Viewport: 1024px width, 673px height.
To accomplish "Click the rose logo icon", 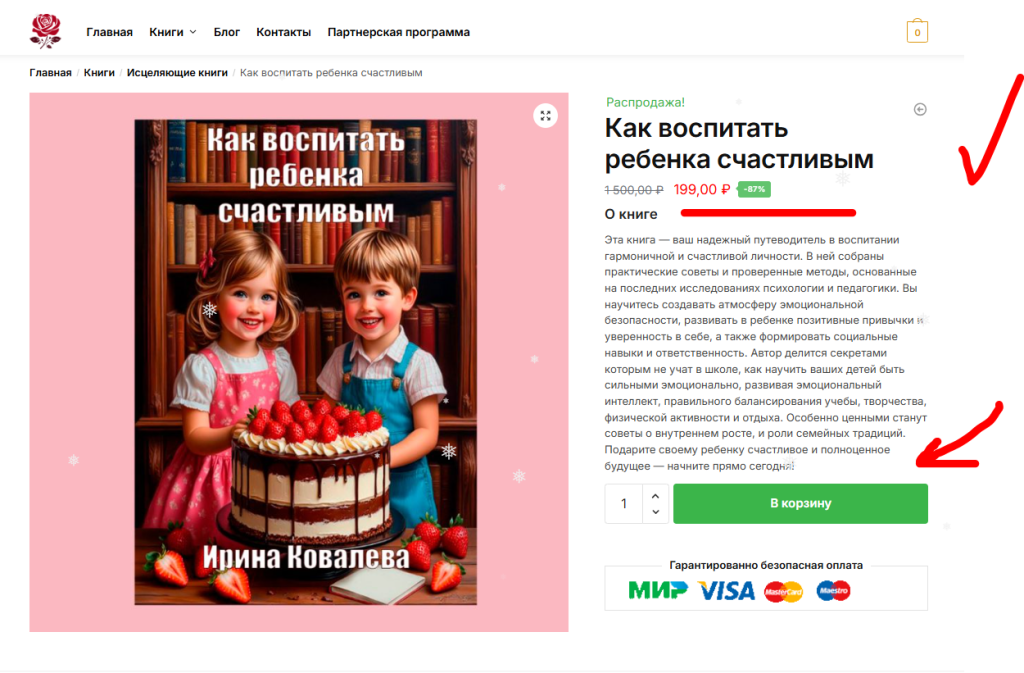I will (x=46, y=31).
